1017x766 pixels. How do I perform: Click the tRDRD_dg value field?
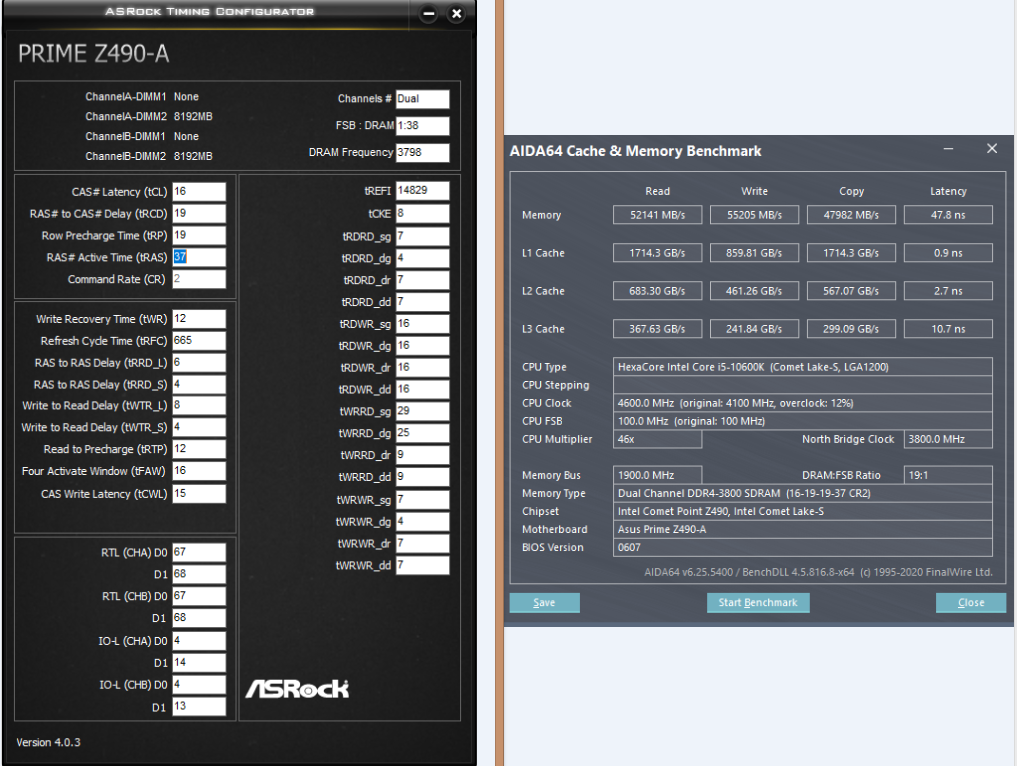pyautogui.click(x=422, y=258)
